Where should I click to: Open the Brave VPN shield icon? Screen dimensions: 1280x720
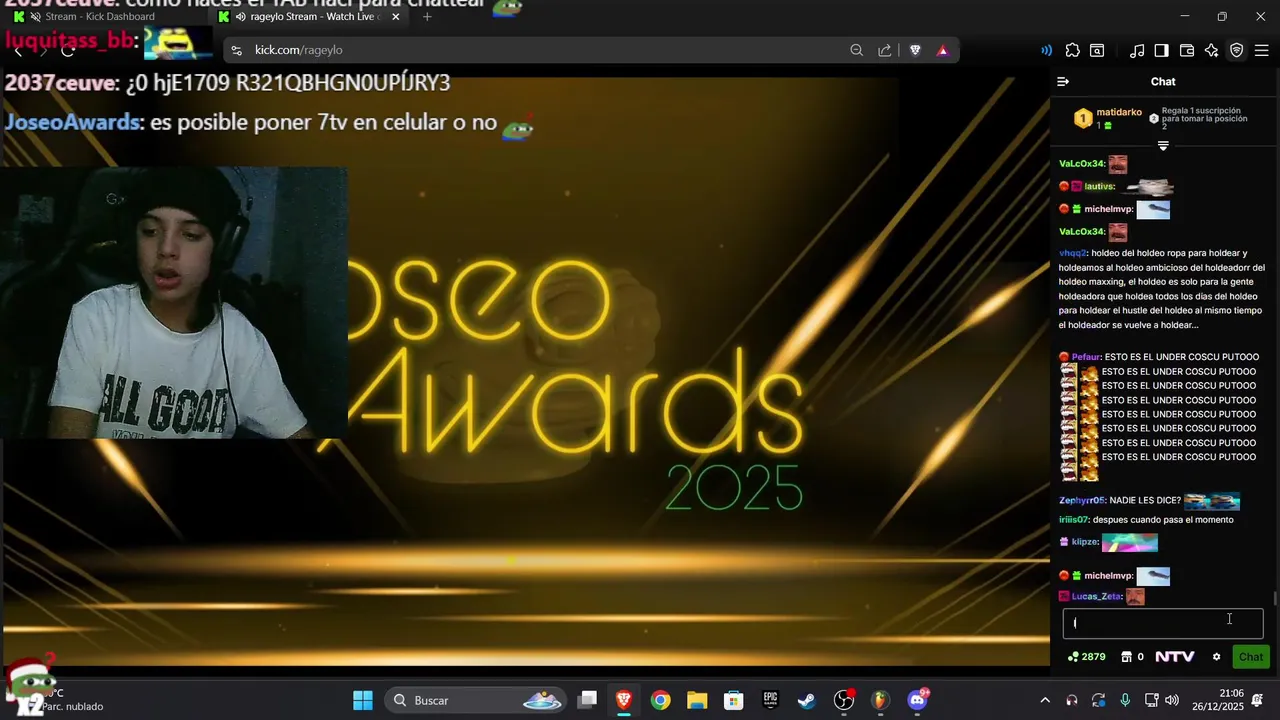click(x=1237, y=50)
